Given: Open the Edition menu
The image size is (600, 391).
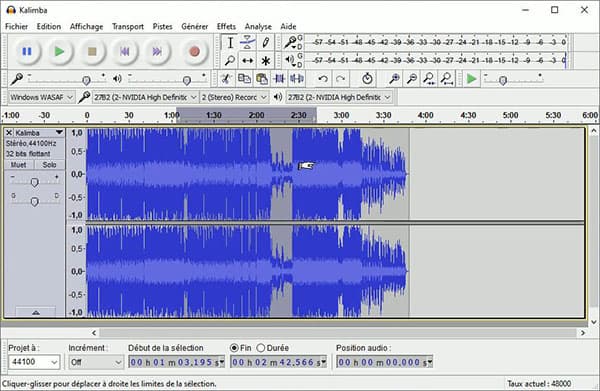Looking at the screenshot, I should click(x=49, y=26).
